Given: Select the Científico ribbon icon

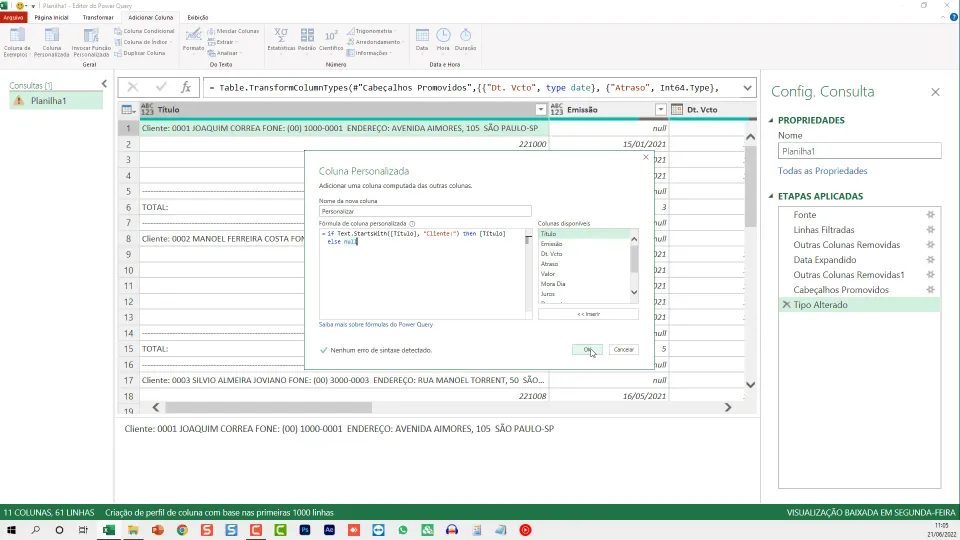Looking at the screenshot, I should (x=331, y=40).
